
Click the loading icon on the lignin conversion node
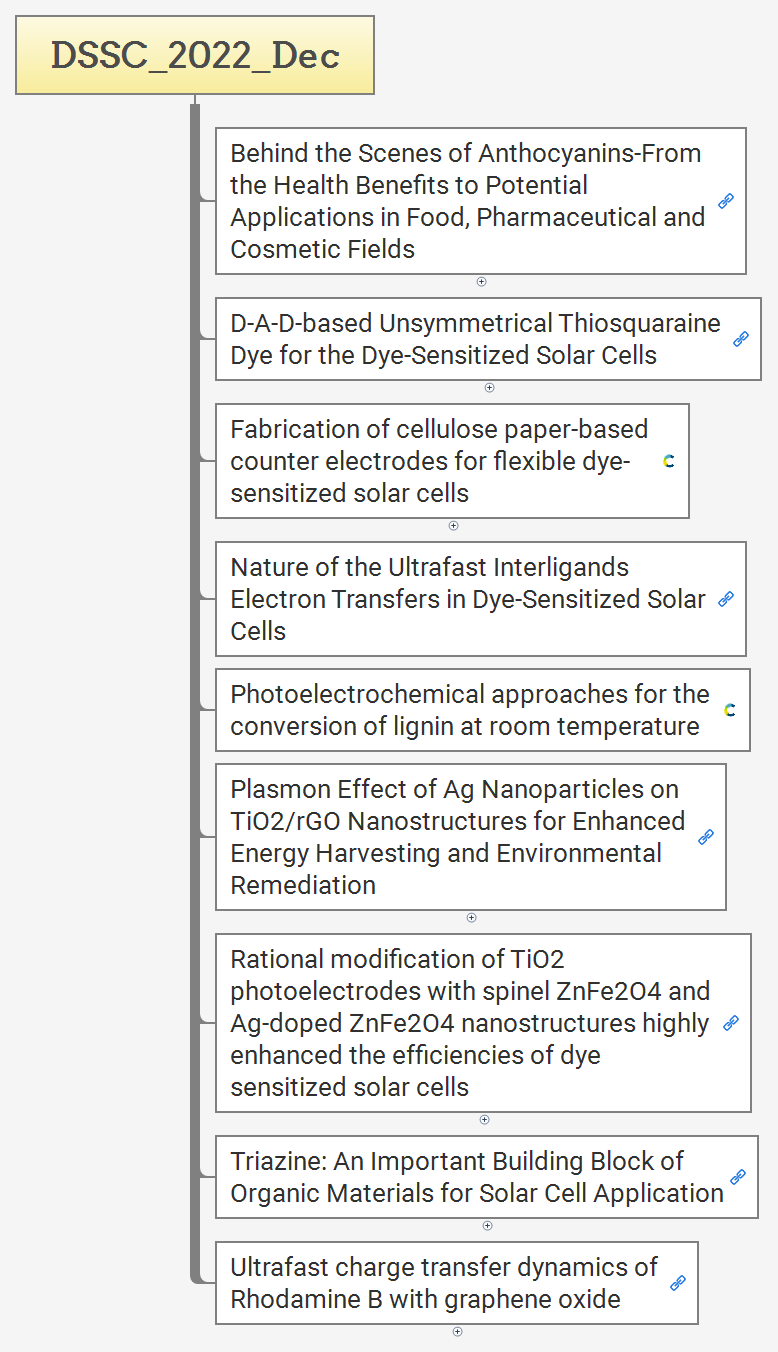point(730,710)
